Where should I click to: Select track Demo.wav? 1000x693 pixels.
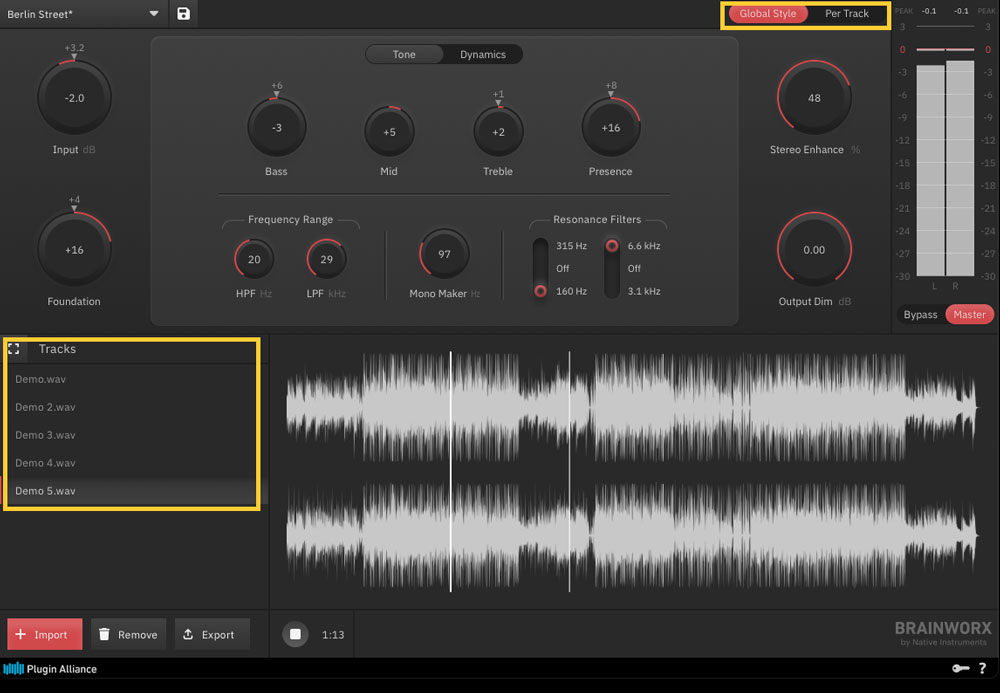[x=134, y=379]
